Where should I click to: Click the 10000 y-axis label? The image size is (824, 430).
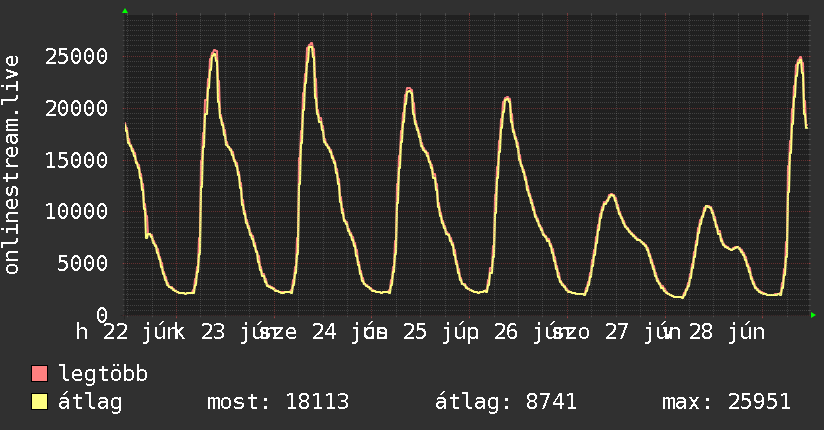tap(76, 211)
